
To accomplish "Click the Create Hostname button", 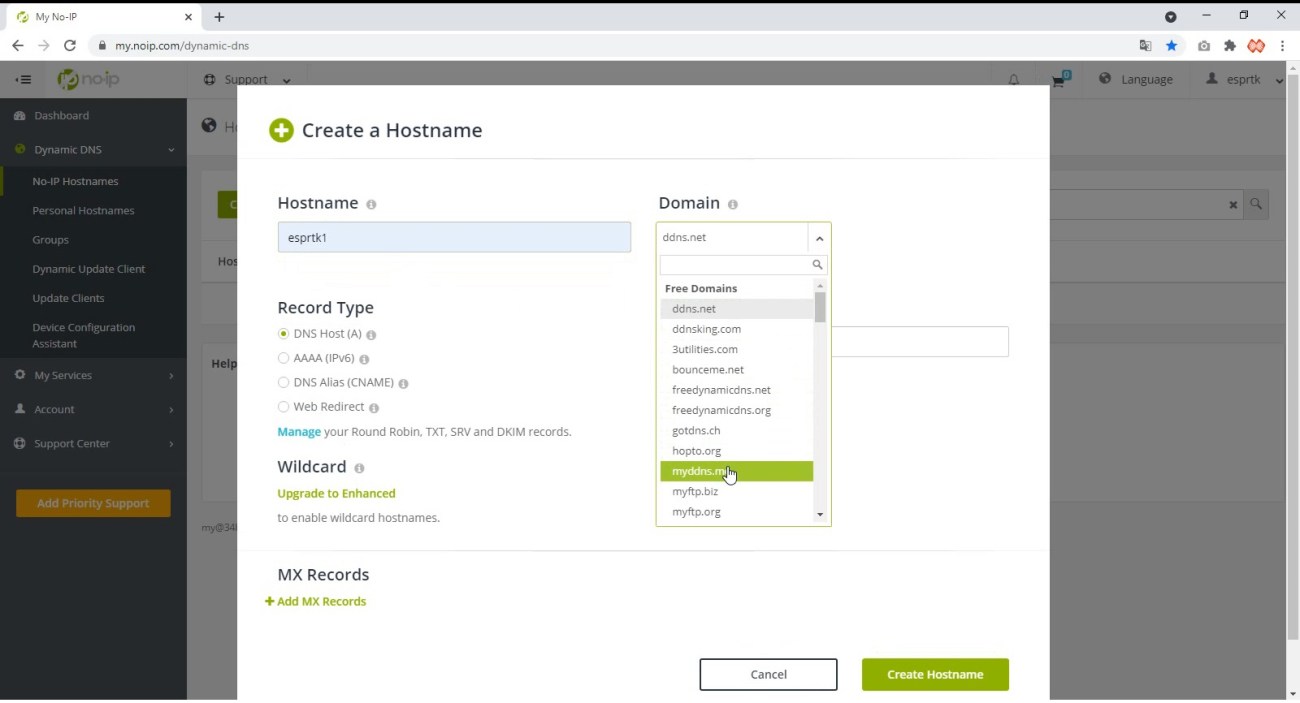I will pyautogui.click(x=934, y=674).
